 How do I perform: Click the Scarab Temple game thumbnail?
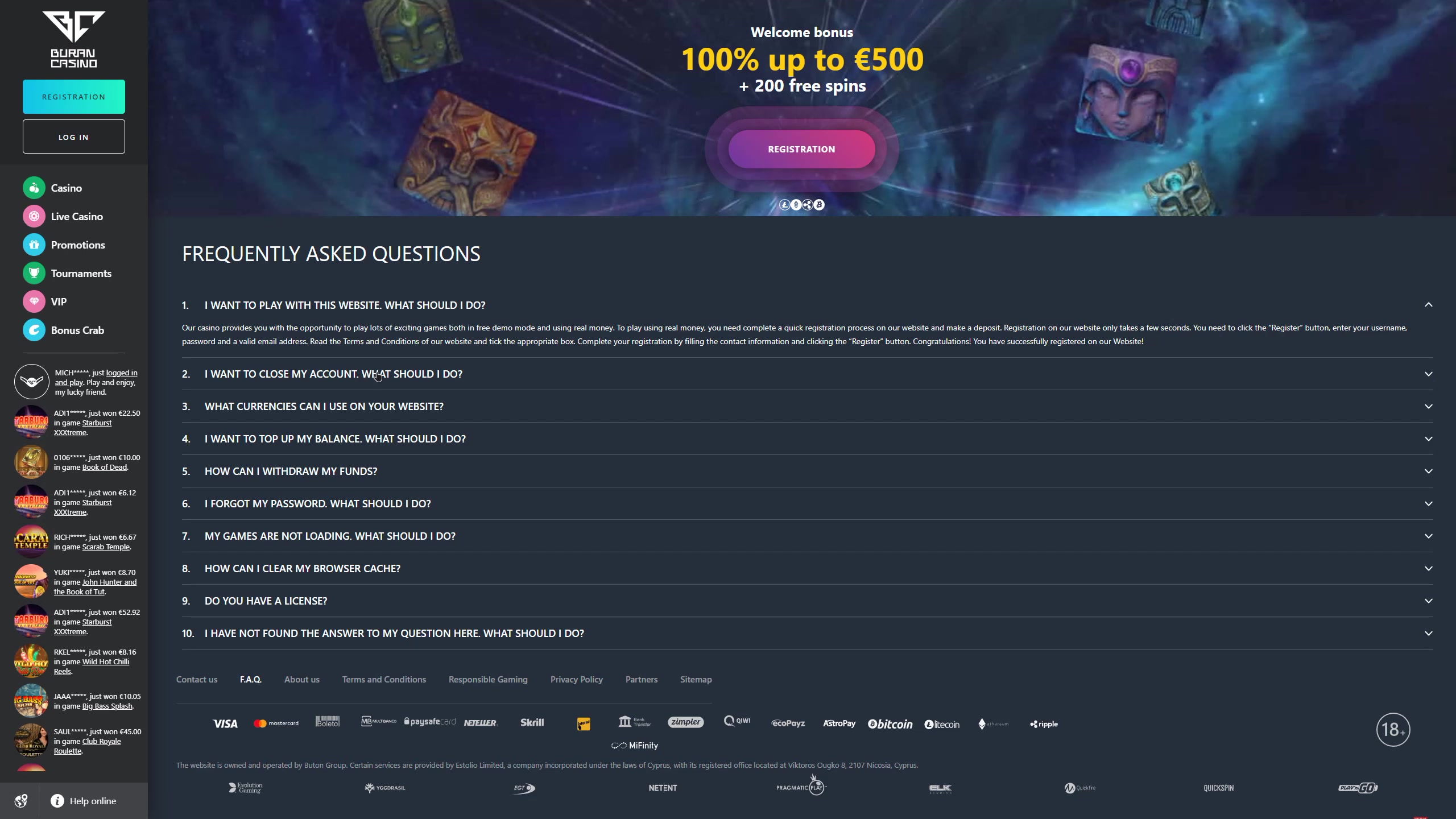click(x=31, y=541)
